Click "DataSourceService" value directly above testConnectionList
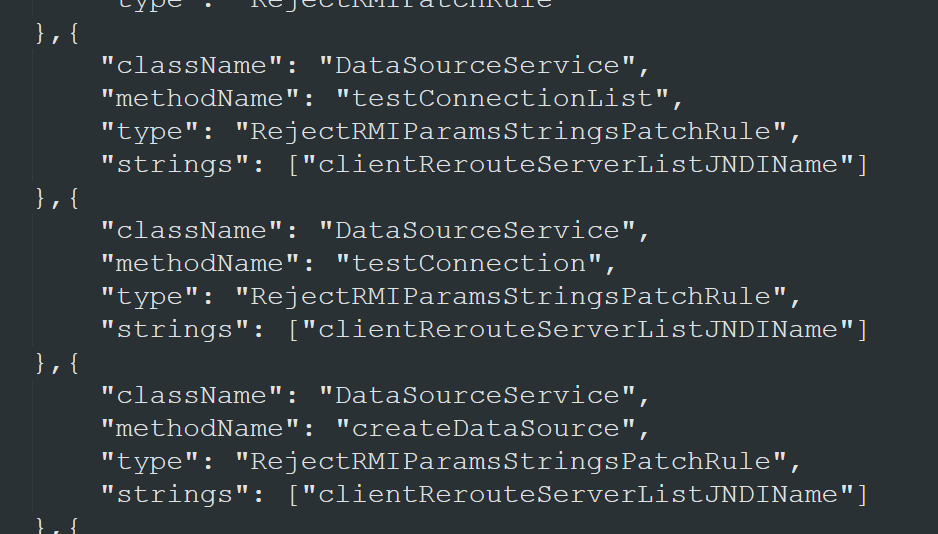The image size is (938, 534). point(476,65)
